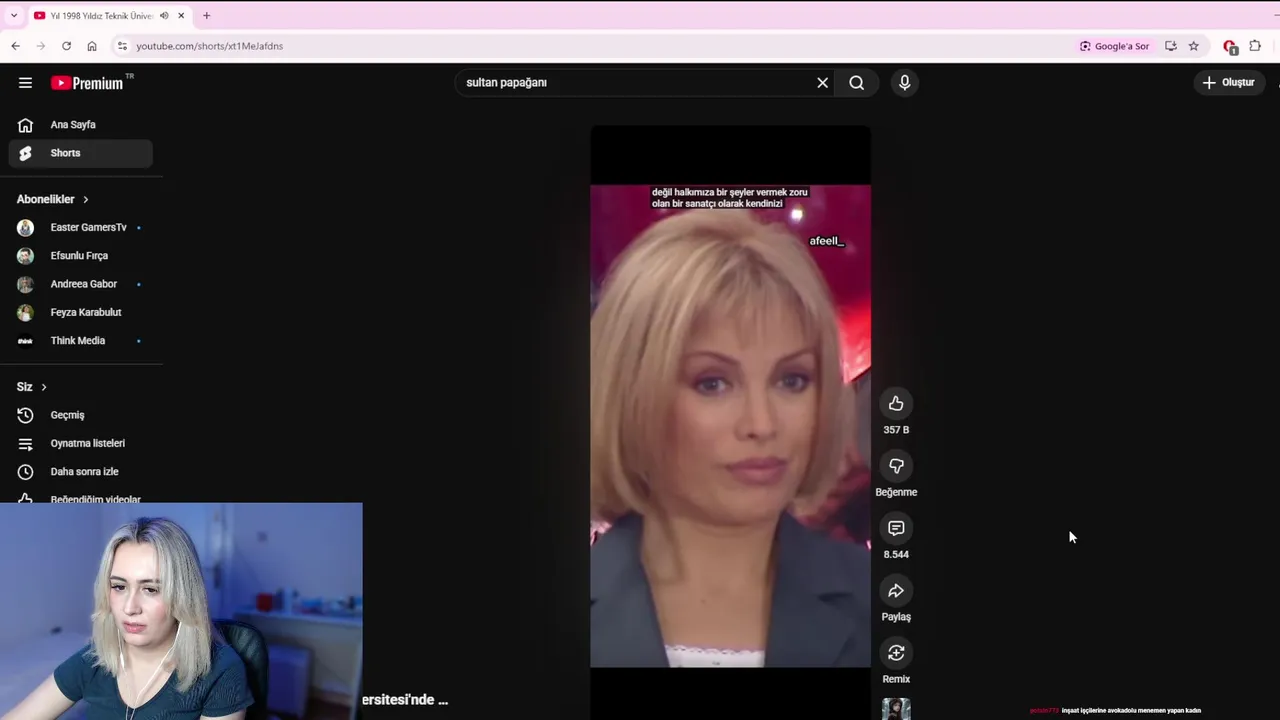1280x720 pixels.
Task: Open Daha sonra izle list
Action: (80, 472)
